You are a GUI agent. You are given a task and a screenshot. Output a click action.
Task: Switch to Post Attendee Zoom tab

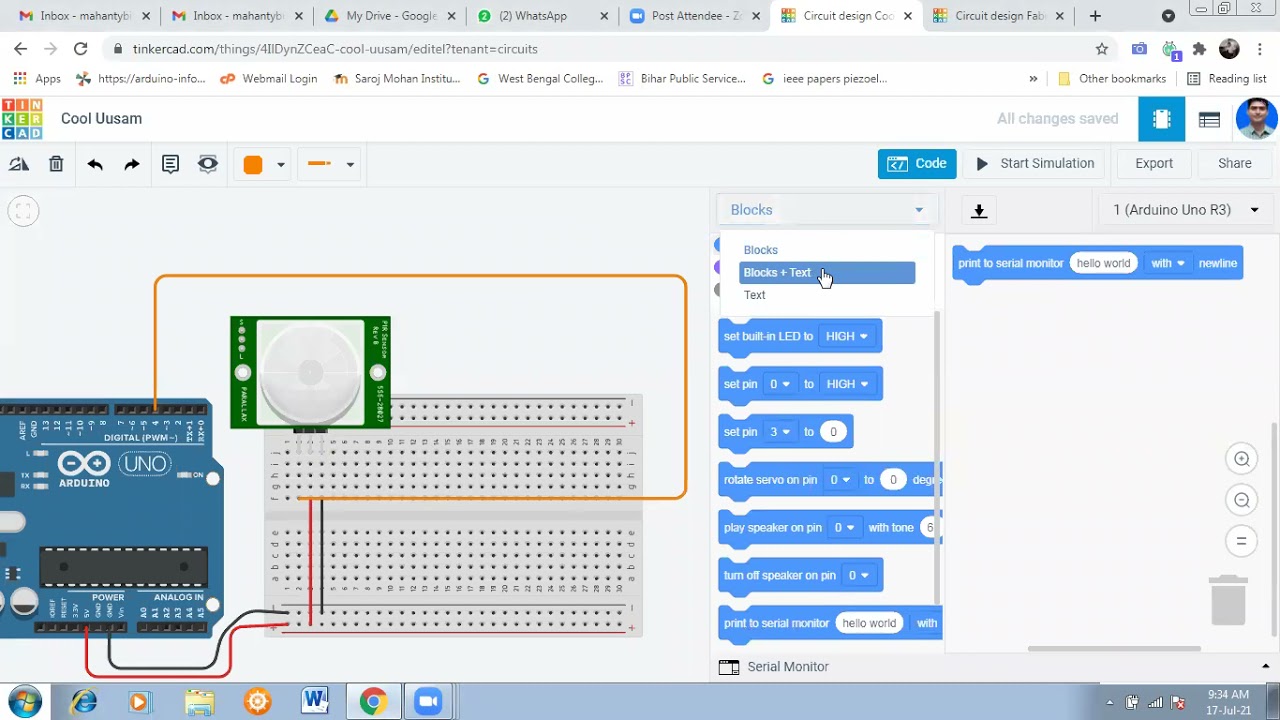pos(693,16)
